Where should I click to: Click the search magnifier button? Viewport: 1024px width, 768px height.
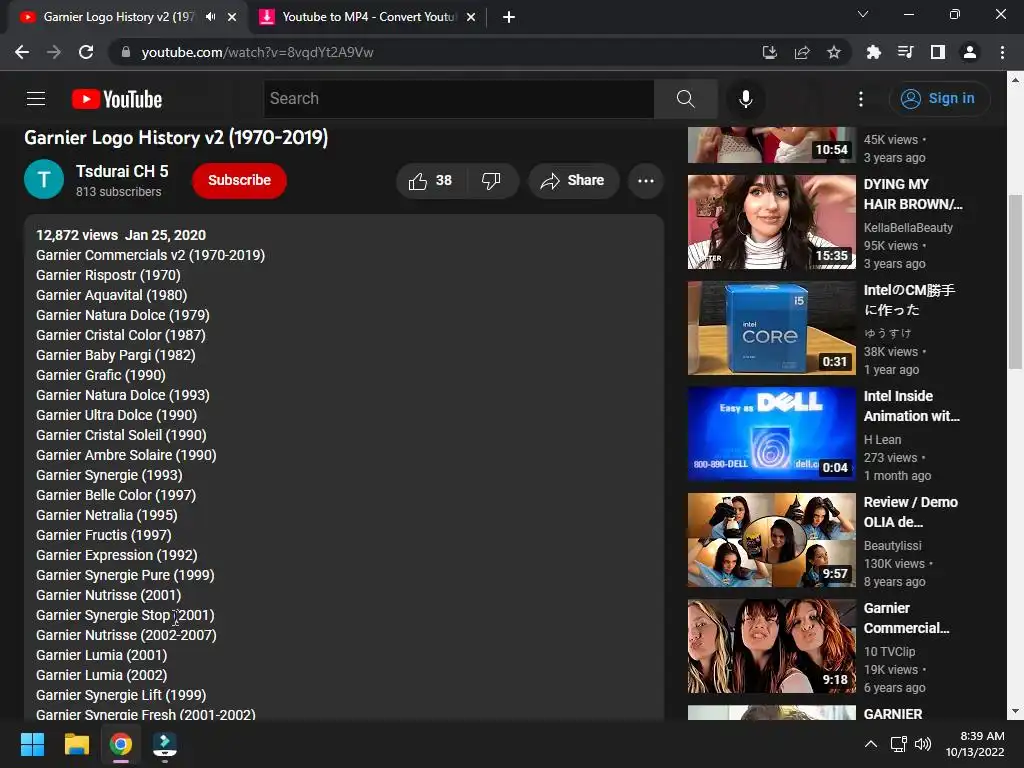[685, 99]
